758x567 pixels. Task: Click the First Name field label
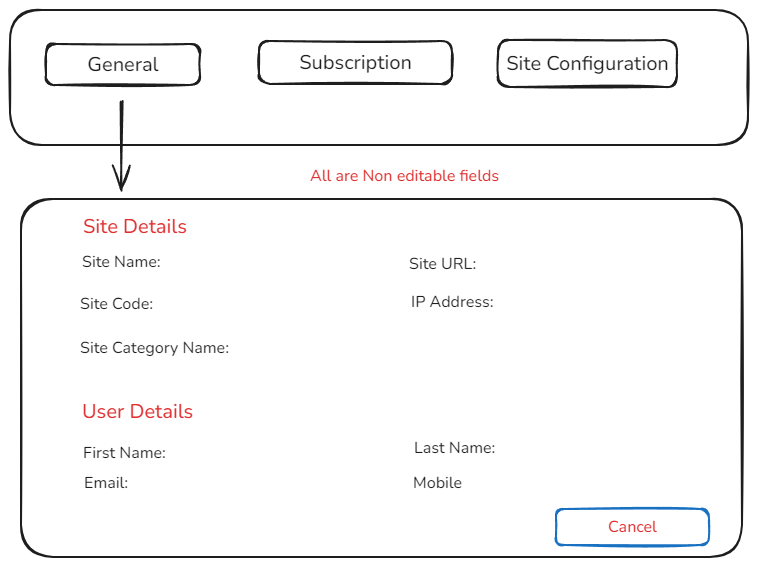coord(124,453)
